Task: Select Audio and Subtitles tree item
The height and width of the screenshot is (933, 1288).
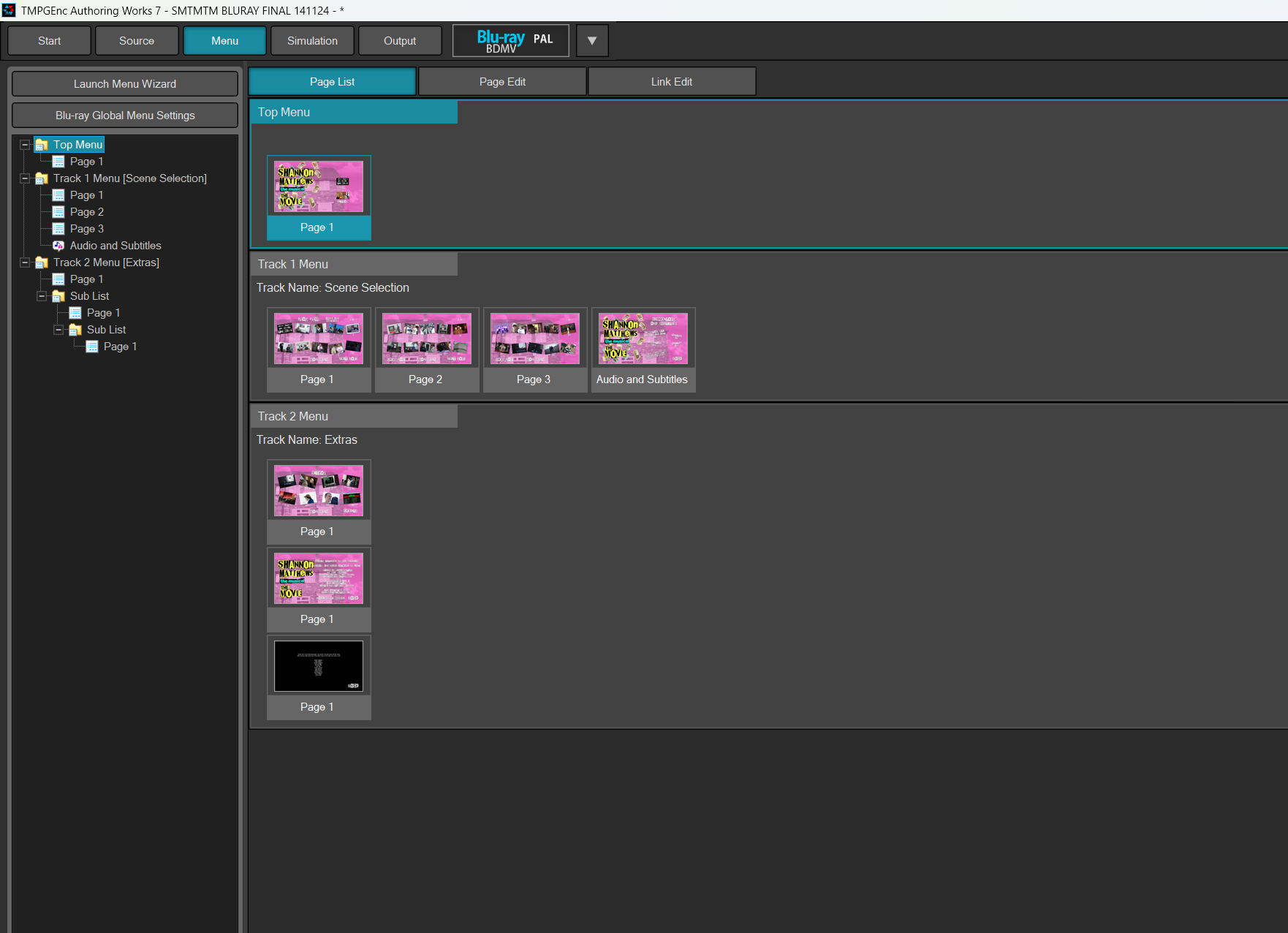Action: point(115,246)
